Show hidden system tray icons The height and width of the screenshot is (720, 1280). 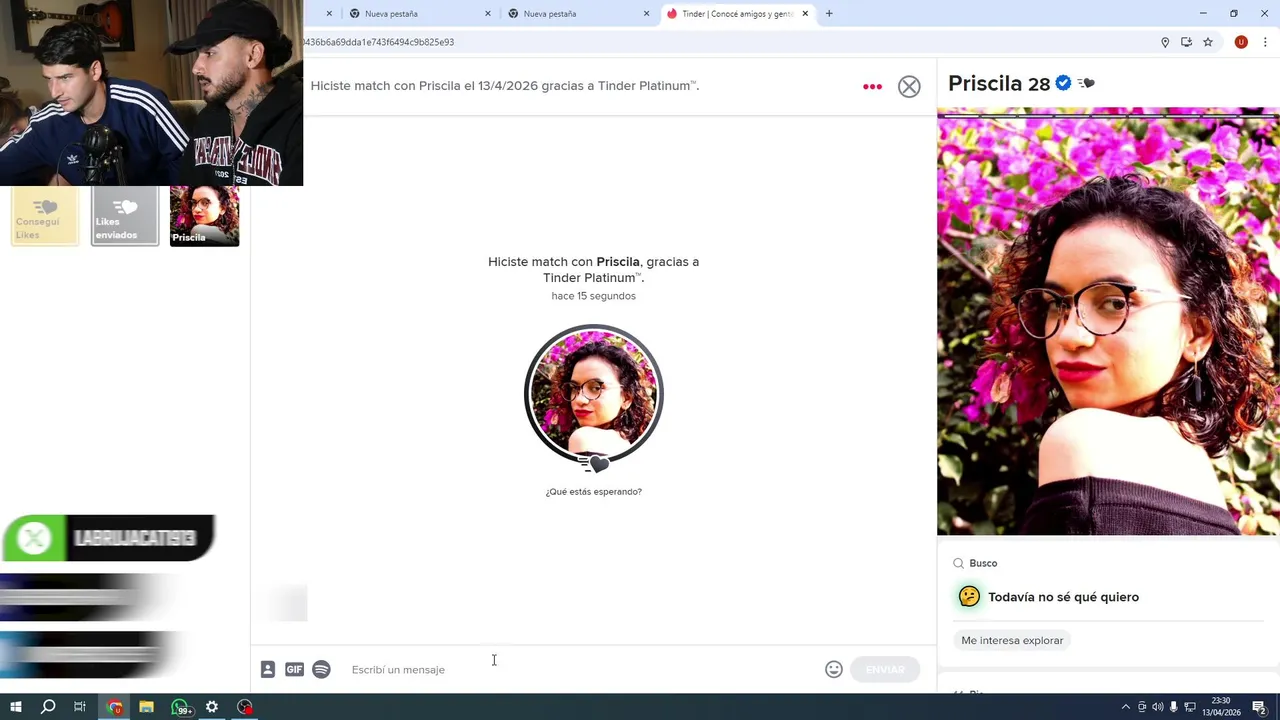(1125, 707)
